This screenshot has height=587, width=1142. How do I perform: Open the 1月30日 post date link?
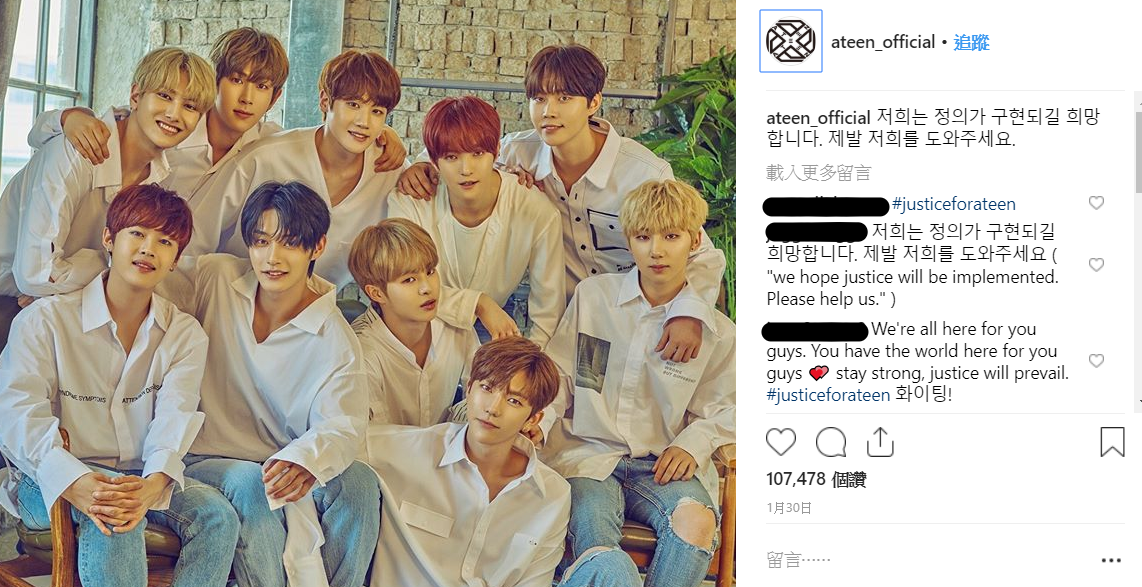789,508
